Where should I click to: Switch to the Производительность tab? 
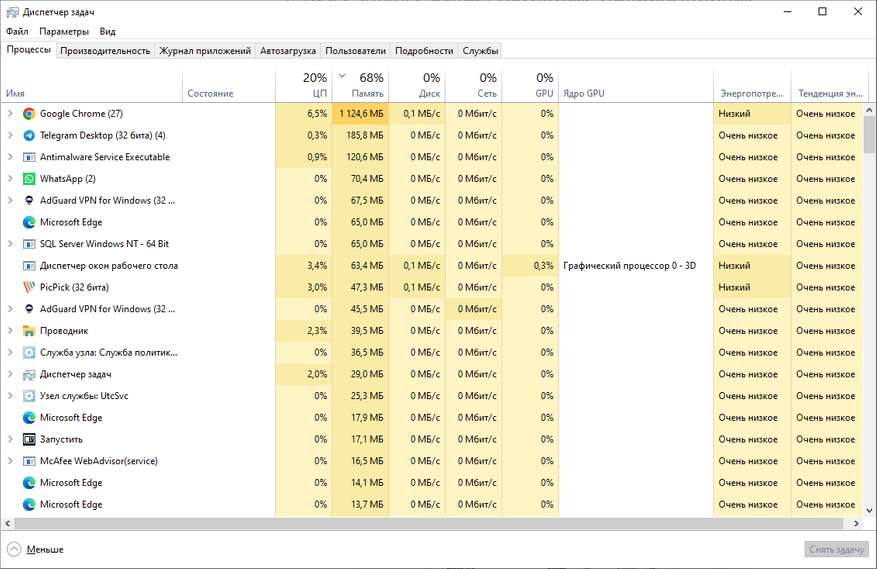point(105,51)
